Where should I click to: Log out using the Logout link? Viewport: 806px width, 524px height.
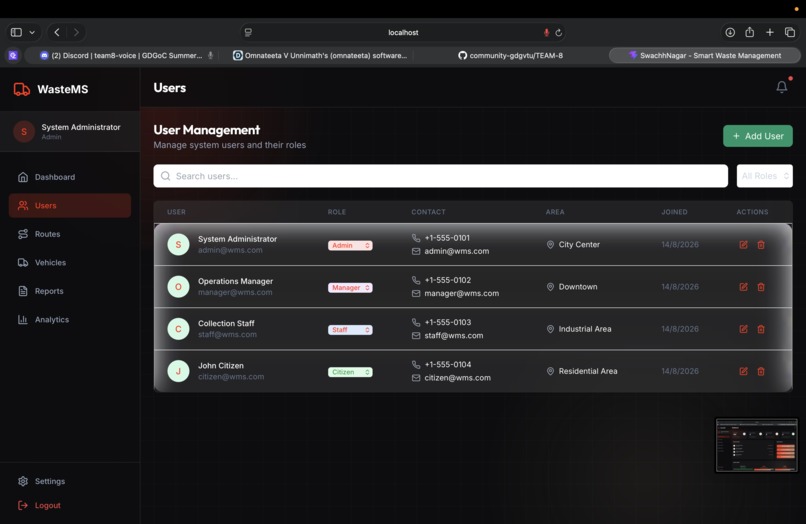[x=40, y=505]
